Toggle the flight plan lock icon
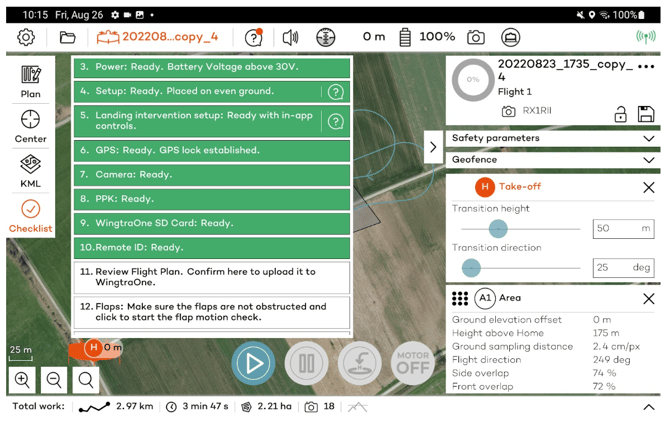Screen dimensions: 670x423 coord(620,114)
